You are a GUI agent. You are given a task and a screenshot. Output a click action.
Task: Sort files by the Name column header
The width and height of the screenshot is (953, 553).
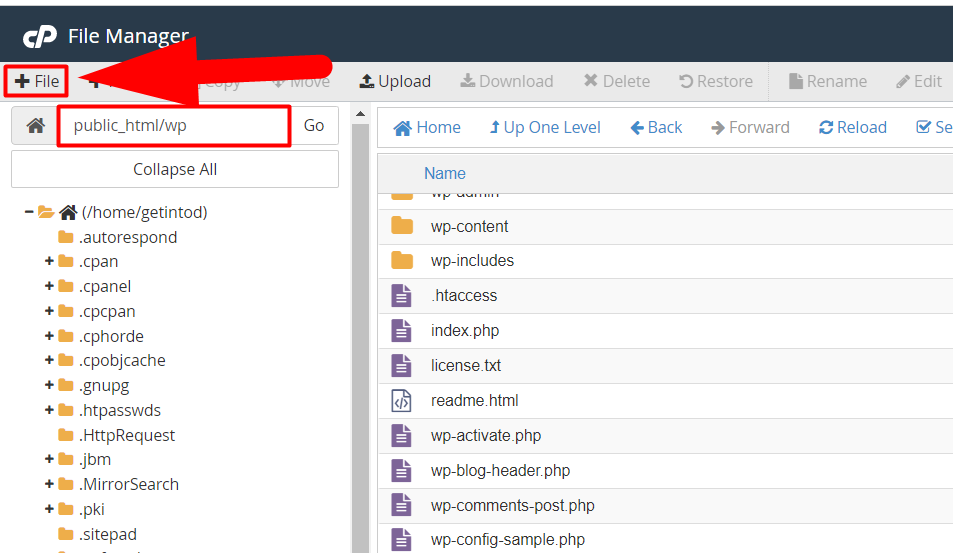[x=445, y=174]
